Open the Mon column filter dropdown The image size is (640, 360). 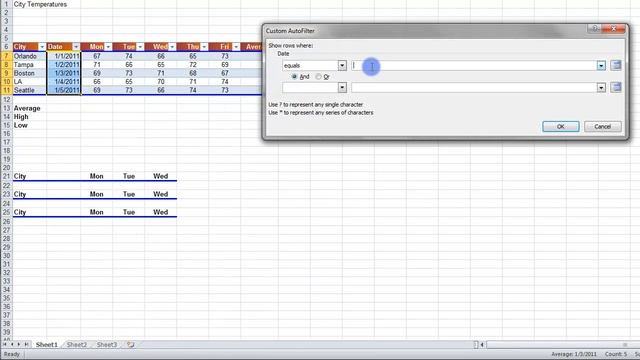(108, 47)
